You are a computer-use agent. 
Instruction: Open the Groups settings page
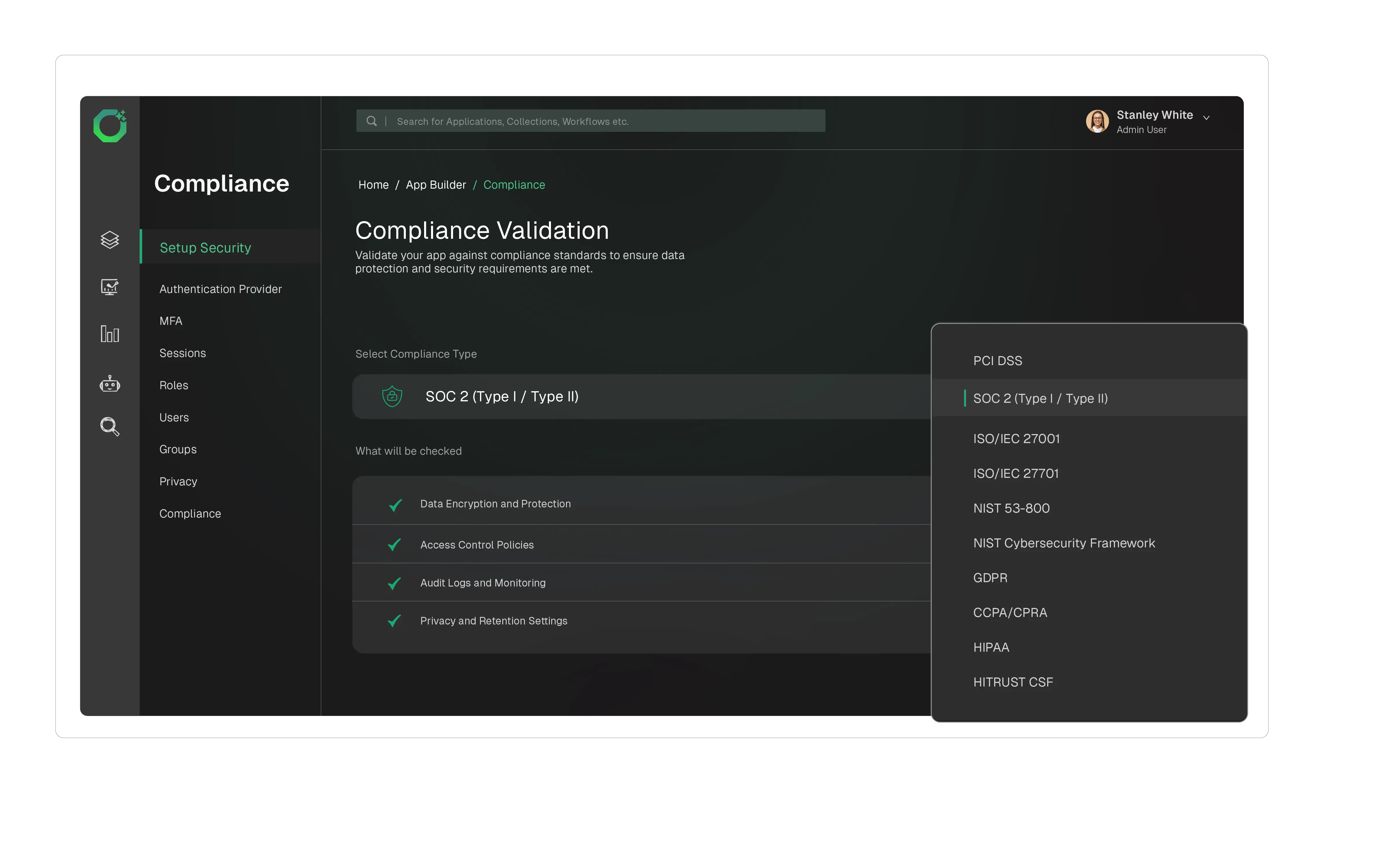click(x=178, y=449)
